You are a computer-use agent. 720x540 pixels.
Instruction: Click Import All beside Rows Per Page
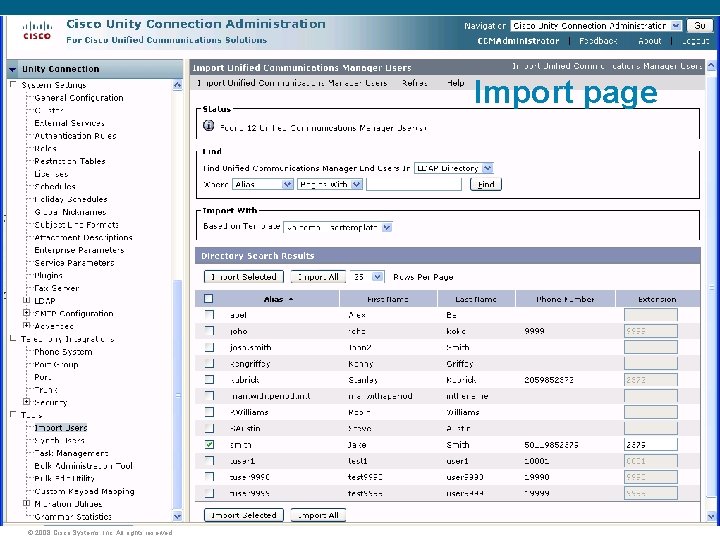318,277
